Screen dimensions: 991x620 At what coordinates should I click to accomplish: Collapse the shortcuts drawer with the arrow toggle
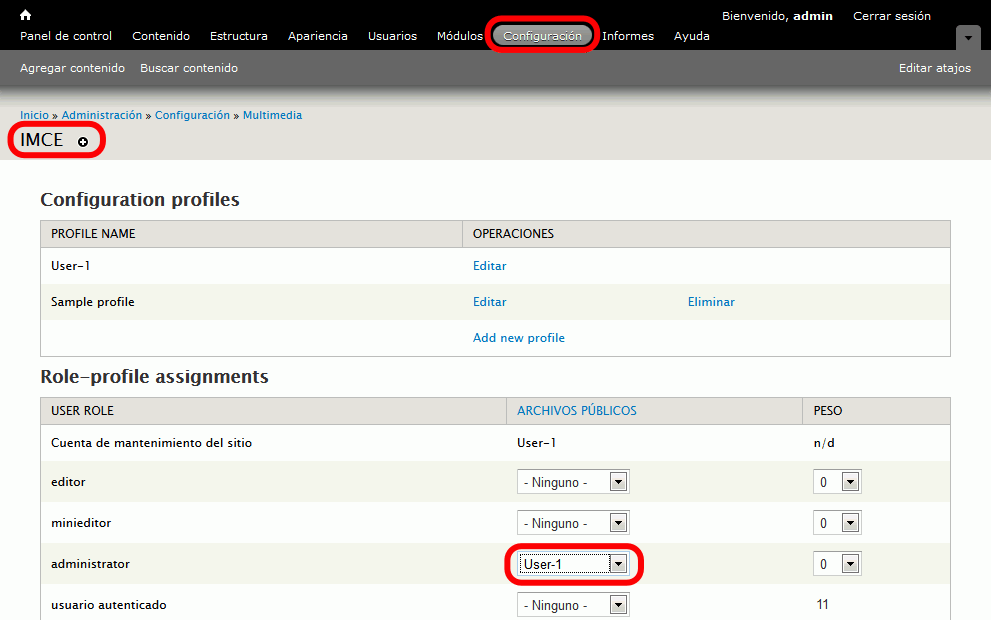(x=968, y=38)
